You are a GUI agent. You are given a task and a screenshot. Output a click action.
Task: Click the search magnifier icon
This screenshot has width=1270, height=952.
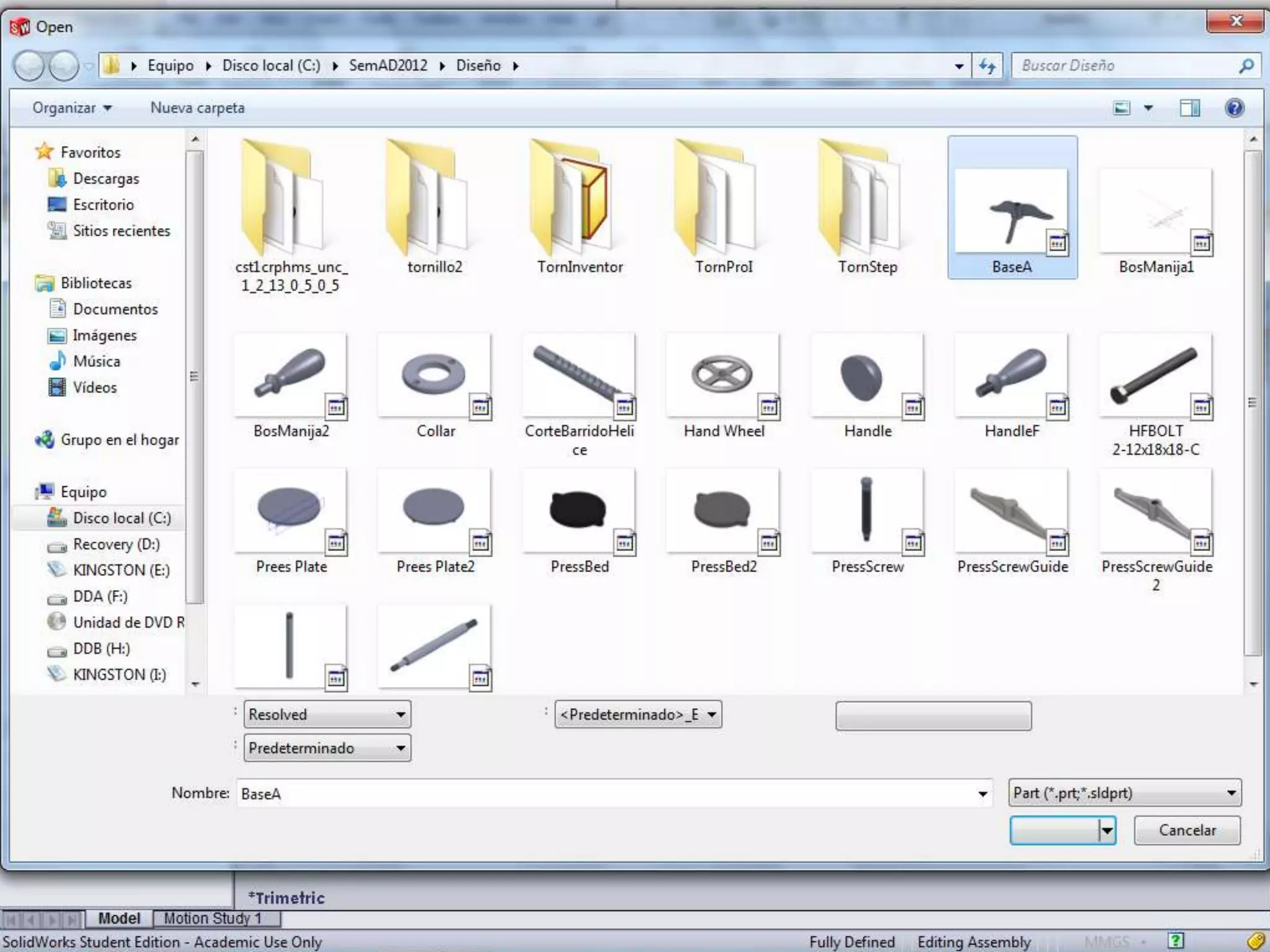click(1246, 66)
